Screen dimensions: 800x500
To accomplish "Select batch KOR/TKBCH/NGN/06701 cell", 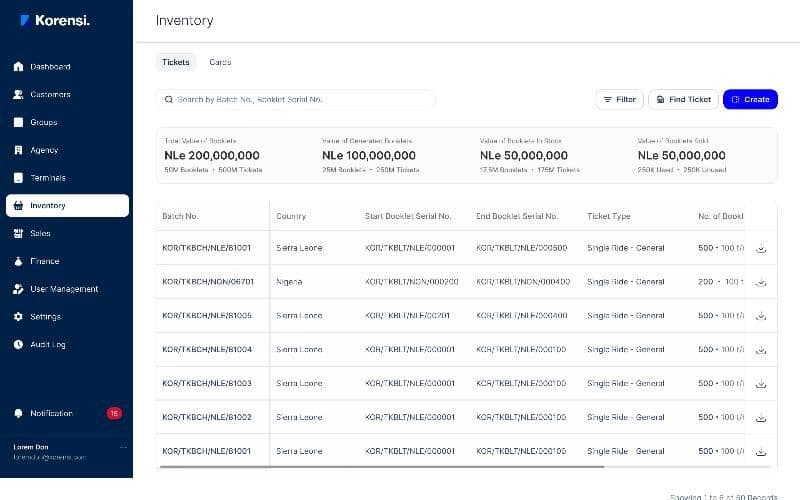I will point(208,282).
